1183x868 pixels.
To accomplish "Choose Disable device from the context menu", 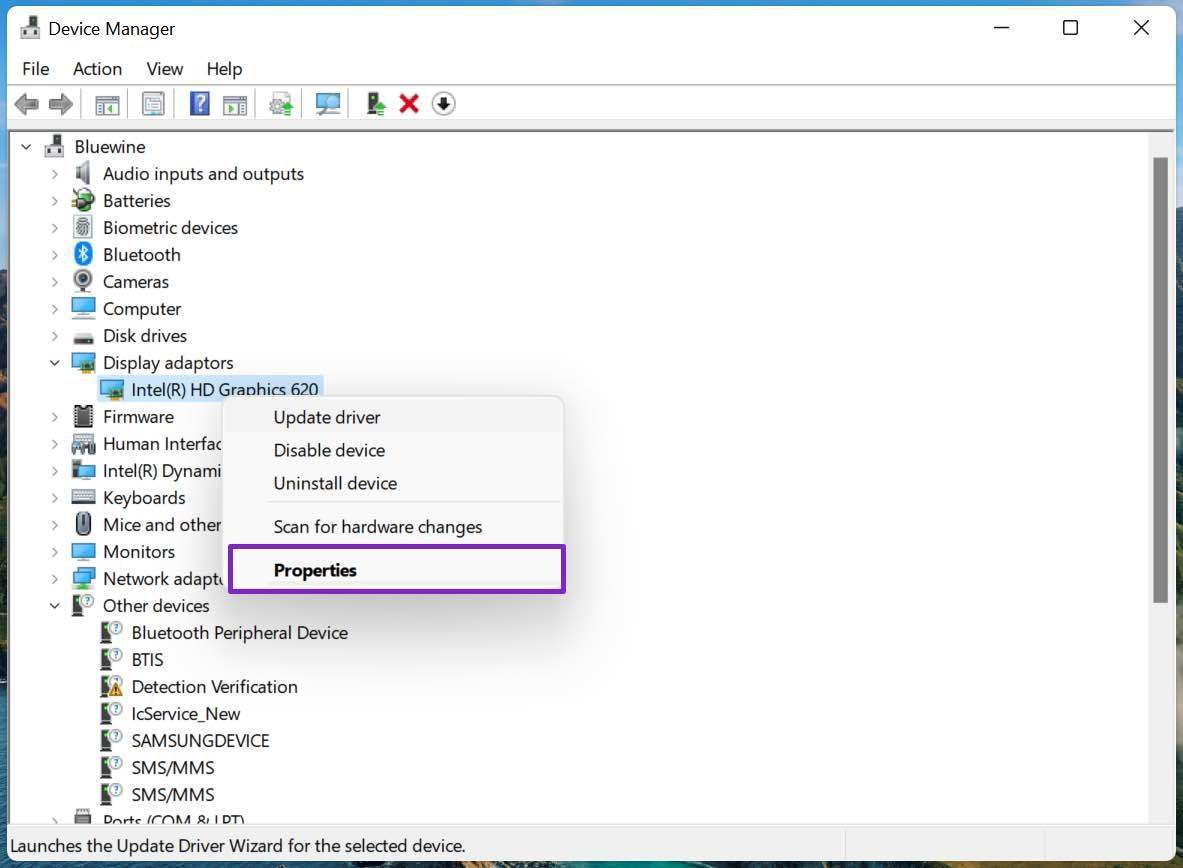I will pos(329,450).
